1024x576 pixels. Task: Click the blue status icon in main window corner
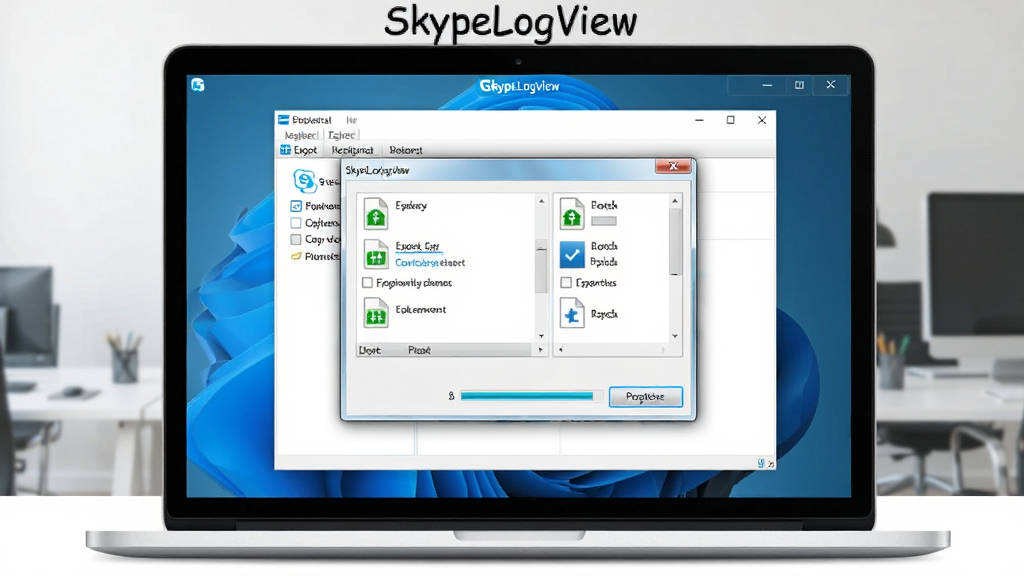[761, 463]
